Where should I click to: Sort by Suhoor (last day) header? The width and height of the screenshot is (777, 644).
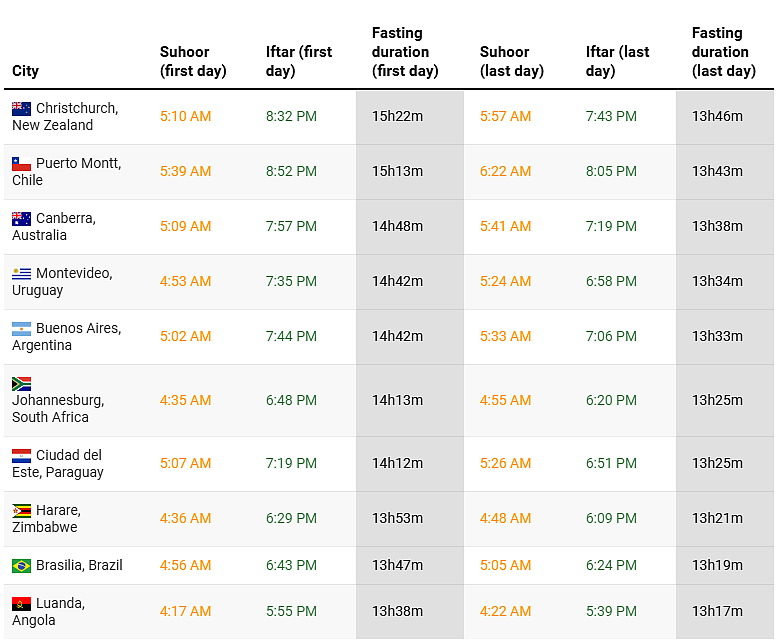coord(512,61)
